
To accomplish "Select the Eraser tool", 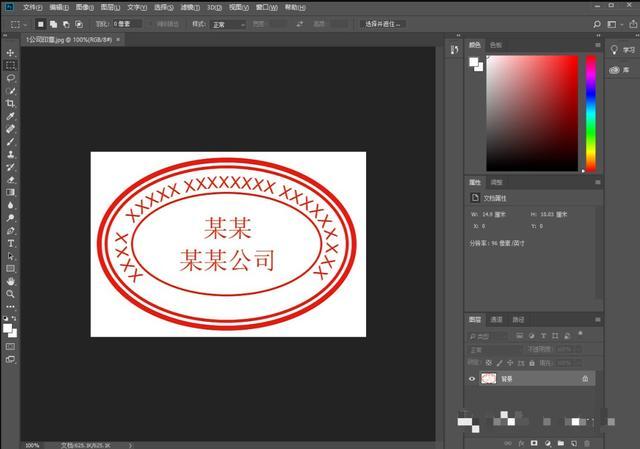I will 11,180.
